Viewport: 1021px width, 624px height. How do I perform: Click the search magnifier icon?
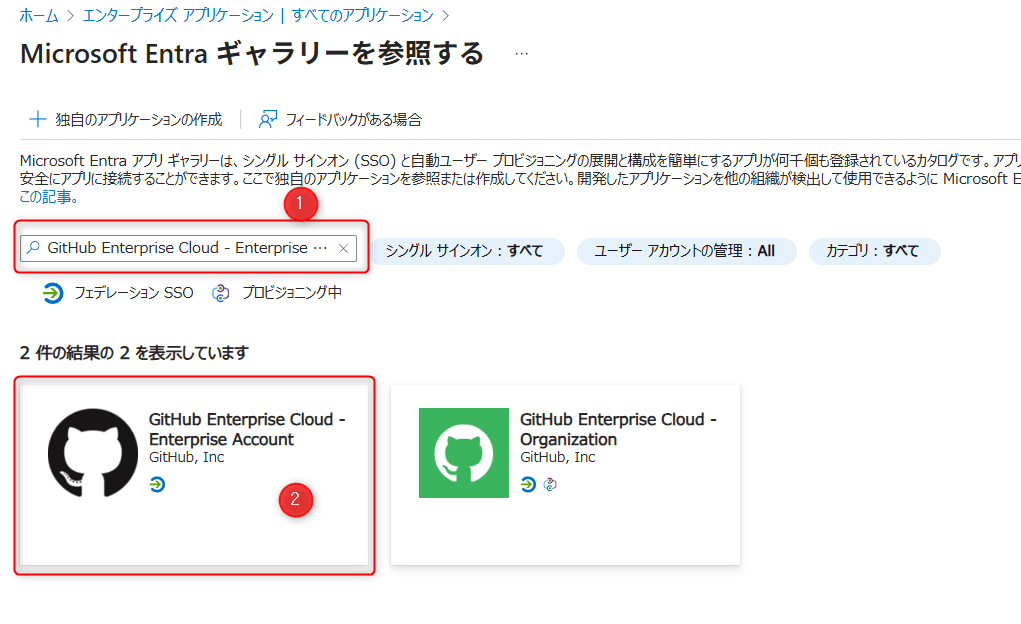click(33, 248)
